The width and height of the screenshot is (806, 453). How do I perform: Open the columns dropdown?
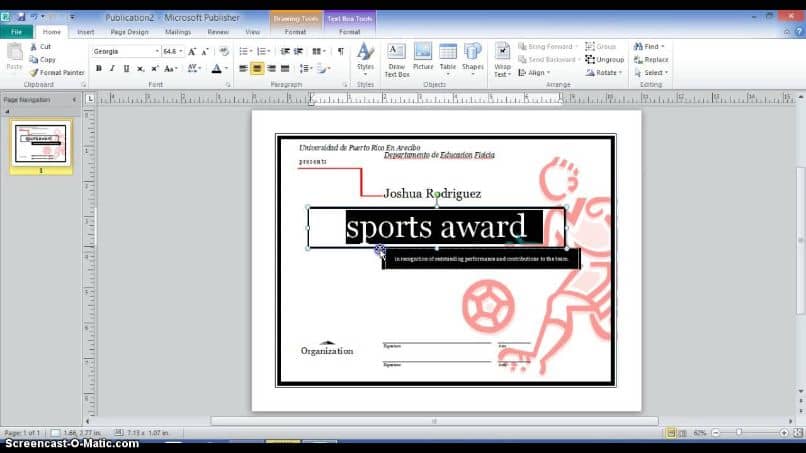pos(319,51)
